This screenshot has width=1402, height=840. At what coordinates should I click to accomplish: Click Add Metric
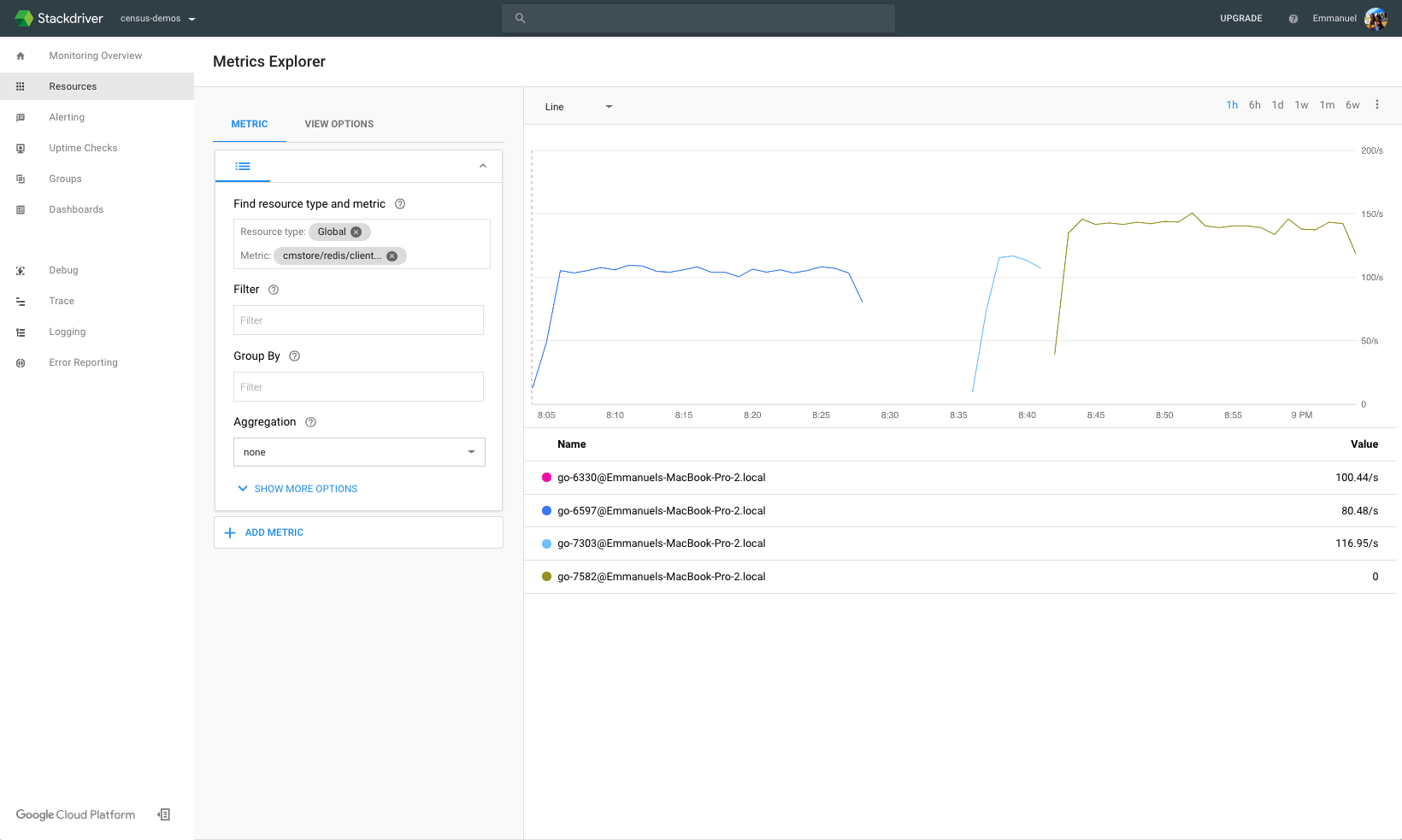(358, 532)
